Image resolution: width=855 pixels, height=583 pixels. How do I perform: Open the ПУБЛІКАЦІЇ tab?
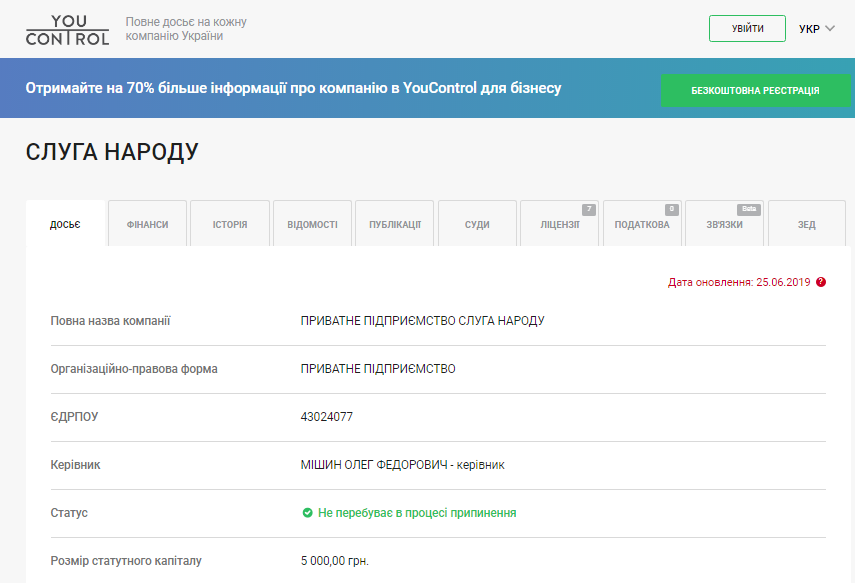click(x=394, y=224)
